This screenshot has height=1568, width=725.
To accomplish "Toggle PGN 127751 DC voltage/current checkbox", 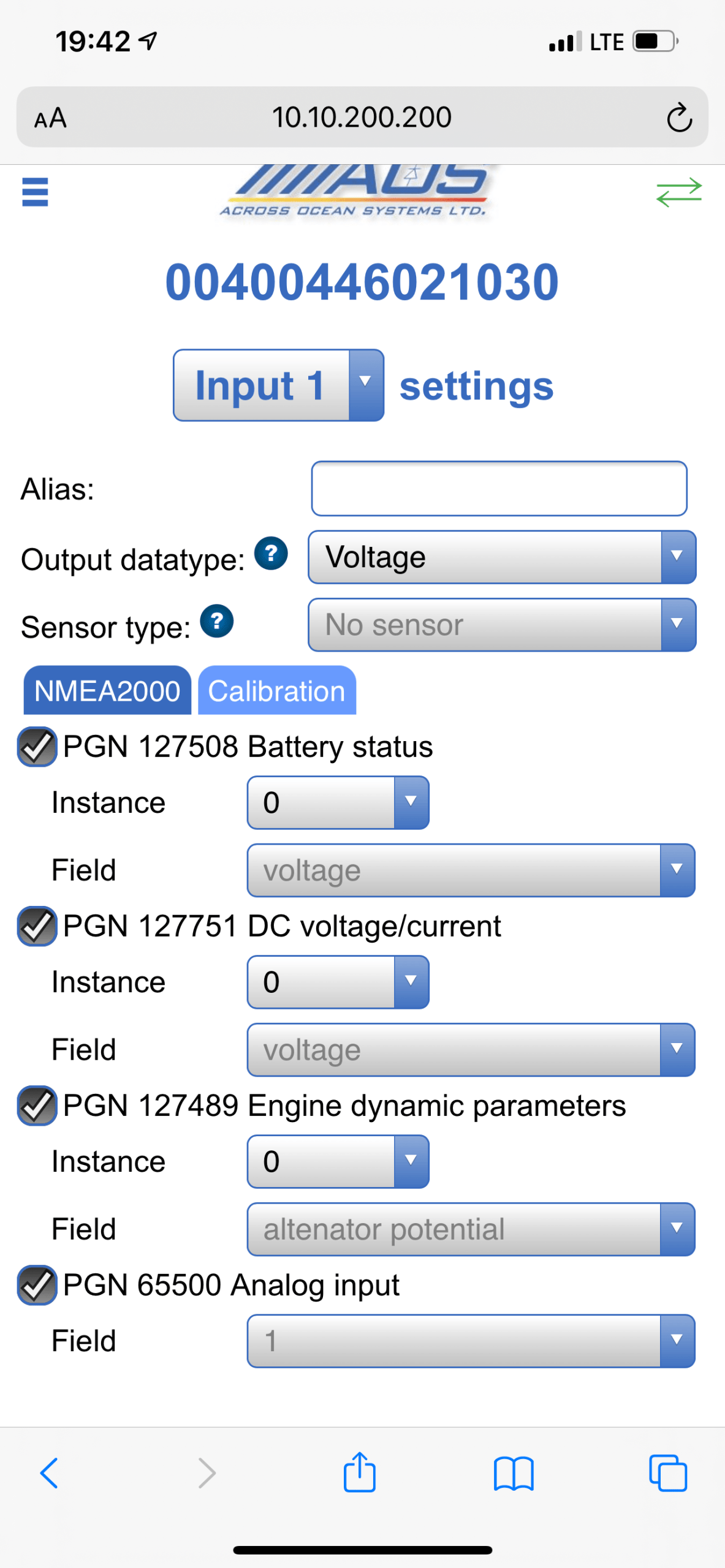I will 37,926.
